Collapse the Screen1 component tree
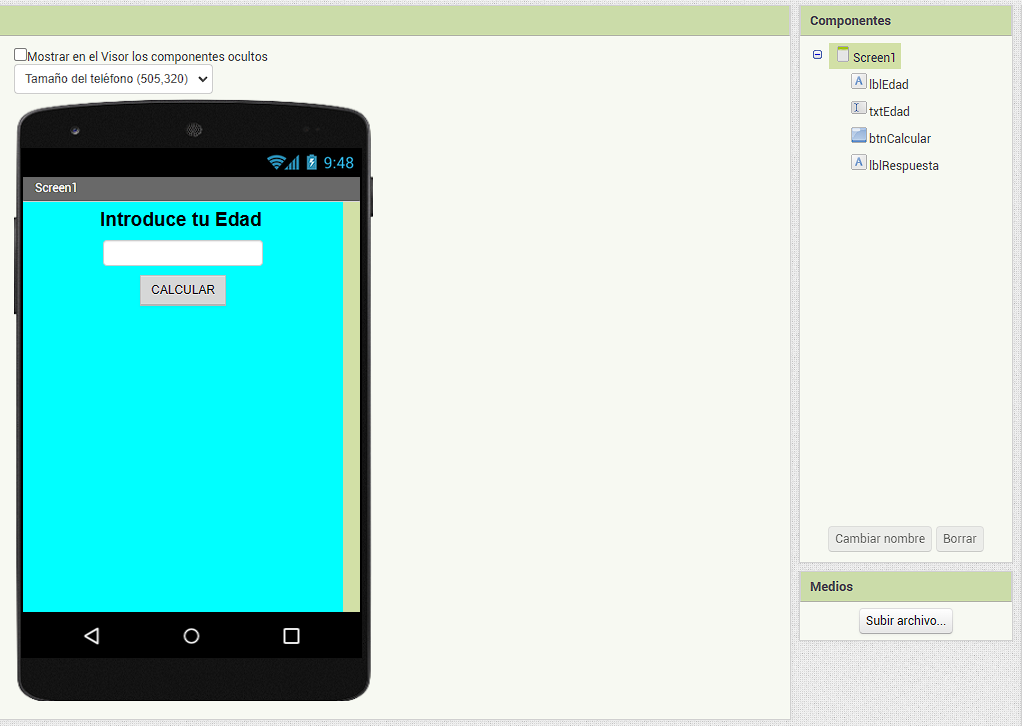The width and height of the screenshot is (1022, 726). click(x=818, y=55)
